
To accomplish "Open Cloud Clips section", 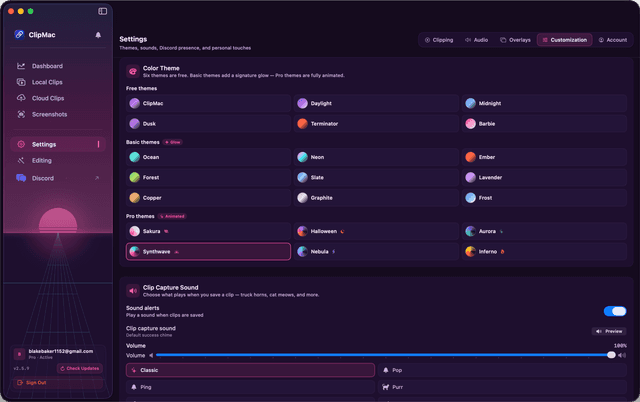I will click(58, 98).
